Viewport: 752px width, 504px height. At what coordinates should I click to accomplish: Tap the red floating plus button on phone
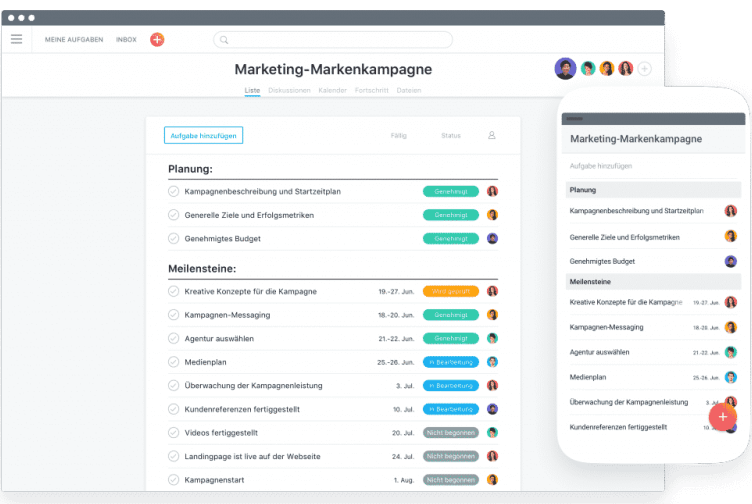(x=723, y=417)
